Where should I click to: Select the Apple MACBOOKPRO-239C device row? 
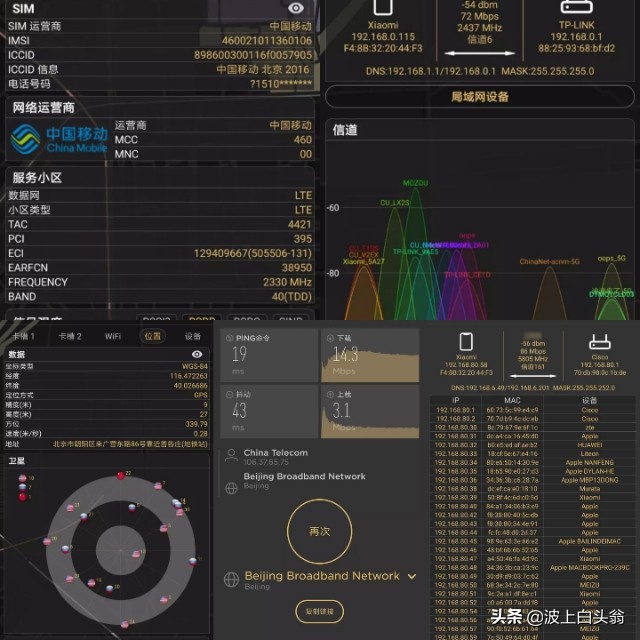tap(533, 567)
